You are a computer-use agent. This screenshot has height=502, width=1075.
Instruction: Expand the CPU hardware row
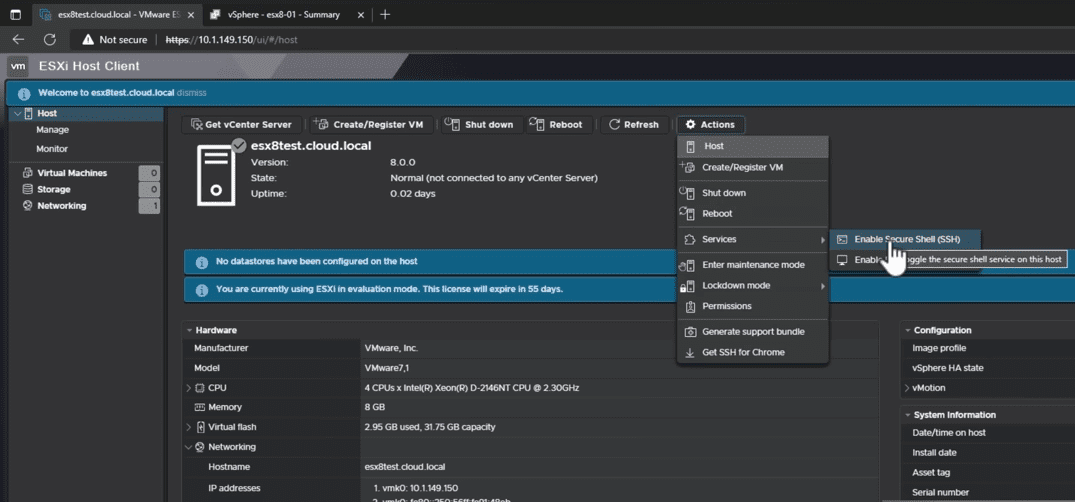[x=188, y=388]
